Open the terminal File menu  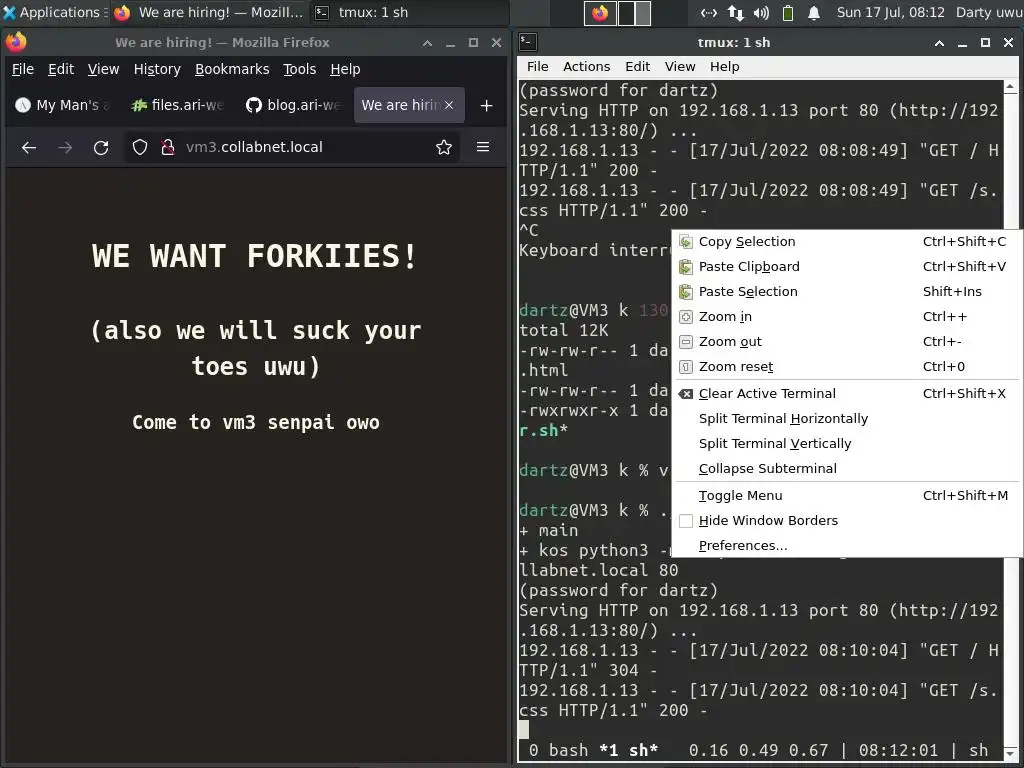(537, 67)
